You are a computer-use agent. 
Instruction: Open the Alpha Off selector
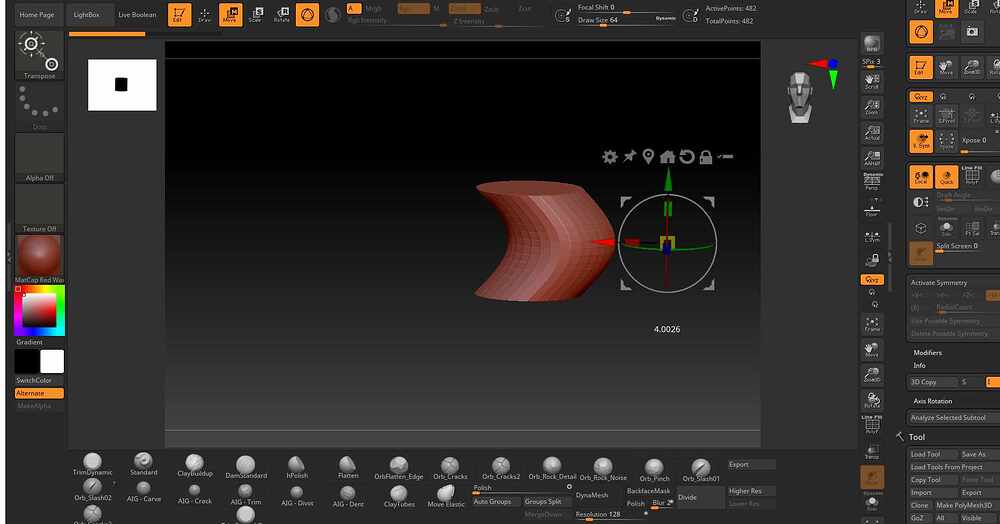click(40, 158)
